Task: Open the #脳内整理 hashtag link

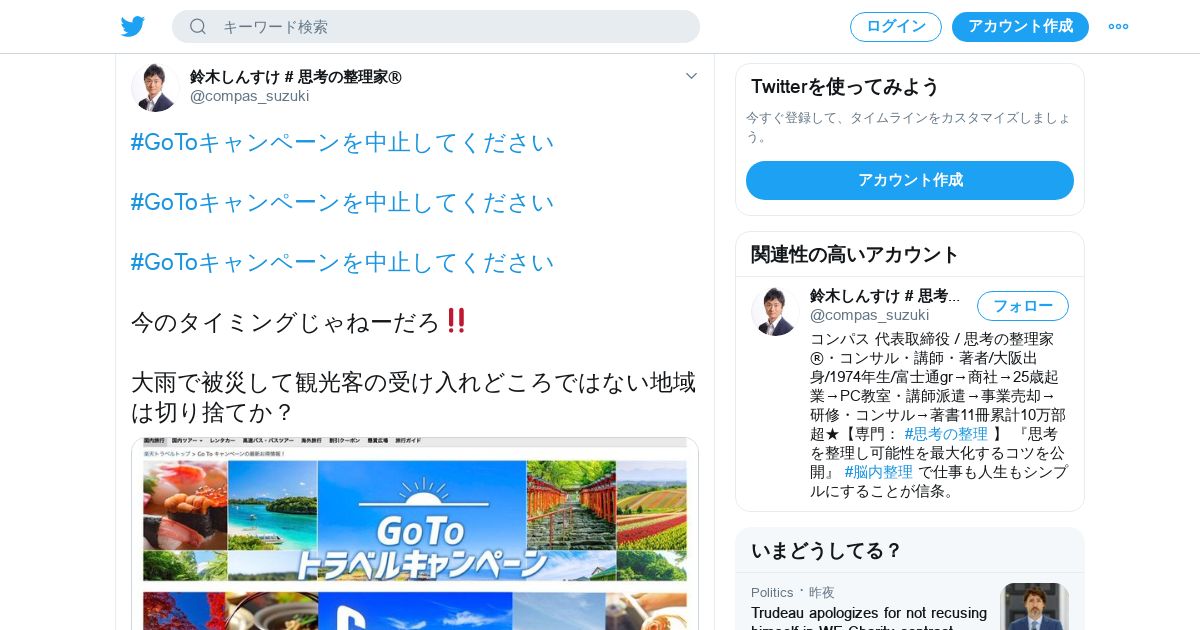Action: click(x=878, y=472)
